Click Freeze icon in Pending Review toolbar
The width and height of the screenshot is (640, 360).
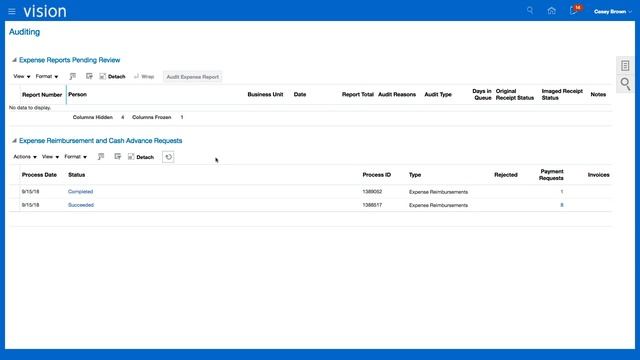[x=73, y=76]
